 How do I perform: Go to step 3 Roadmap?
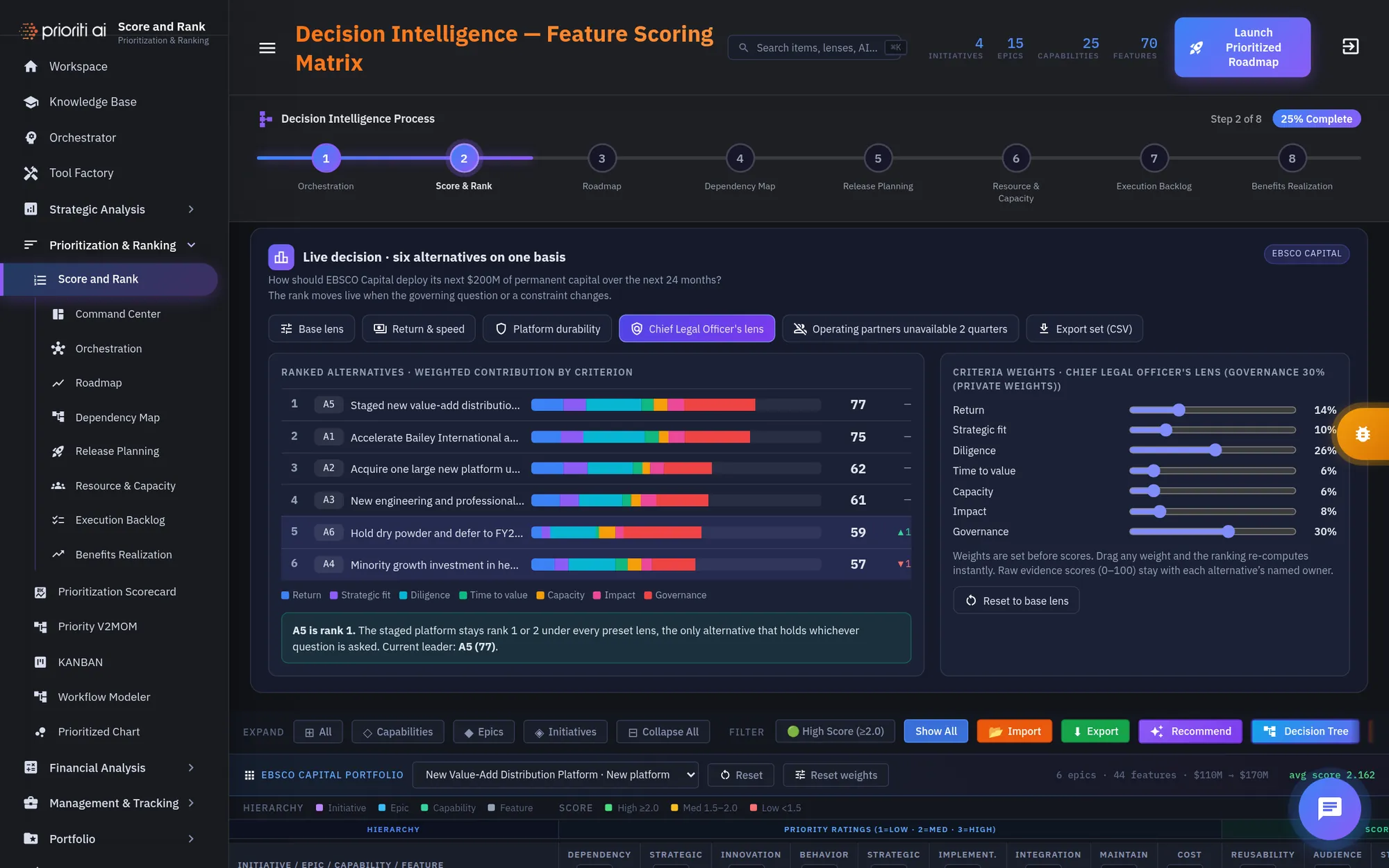pos(601,159)
